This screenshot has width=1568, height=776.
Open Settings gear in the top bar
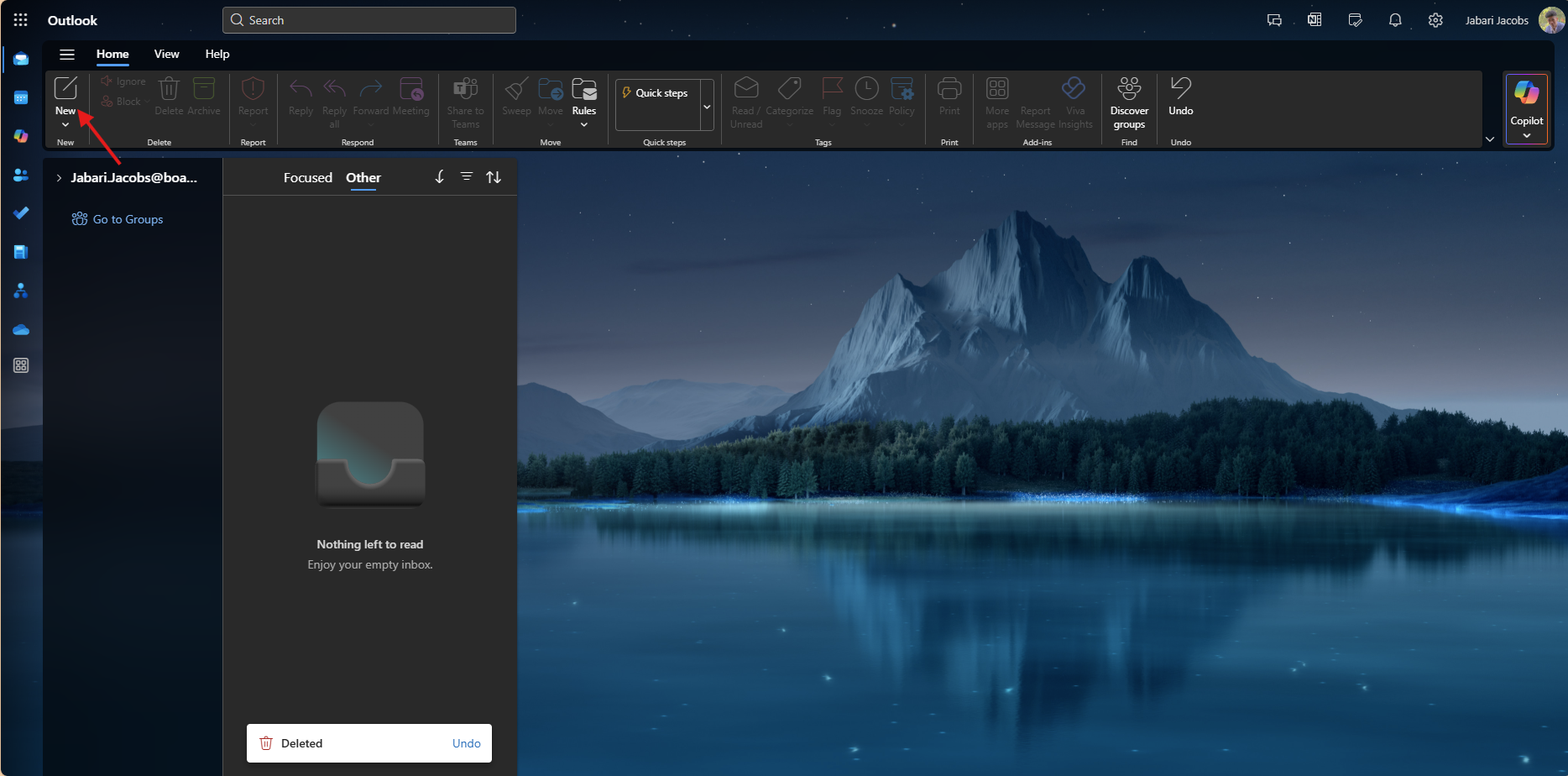click(x=1435, y=20)
